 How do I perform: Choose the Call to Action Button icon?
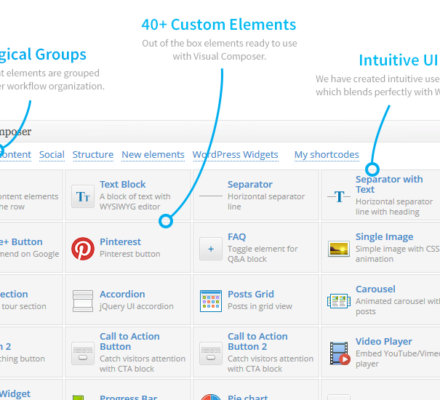[x=83, y=353]
